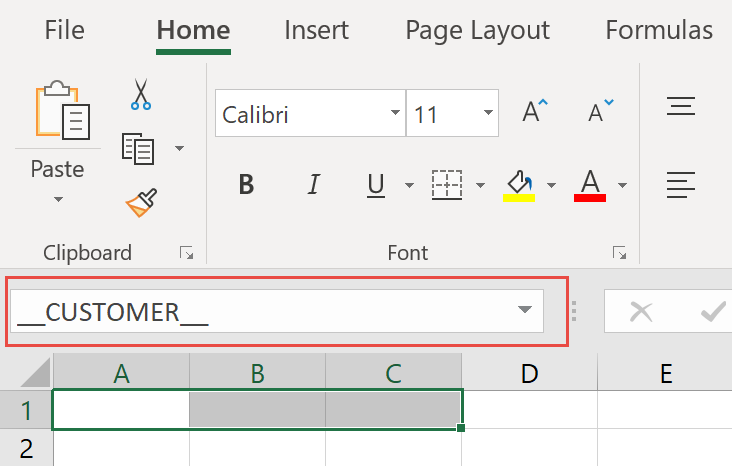
Task: Apply red font color with A icon
Action: click(590, 185)
